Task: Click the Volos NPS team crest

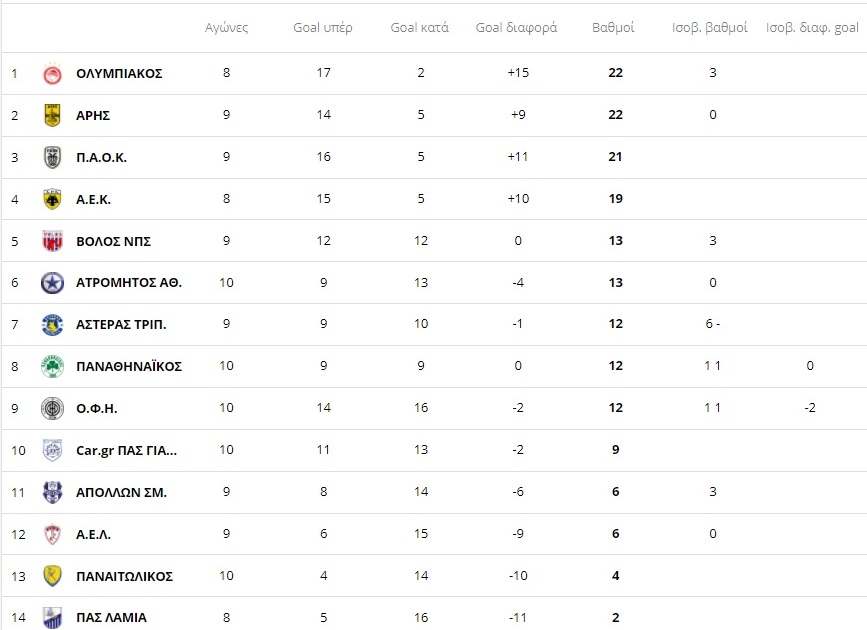Action: (x=53, y=241)
